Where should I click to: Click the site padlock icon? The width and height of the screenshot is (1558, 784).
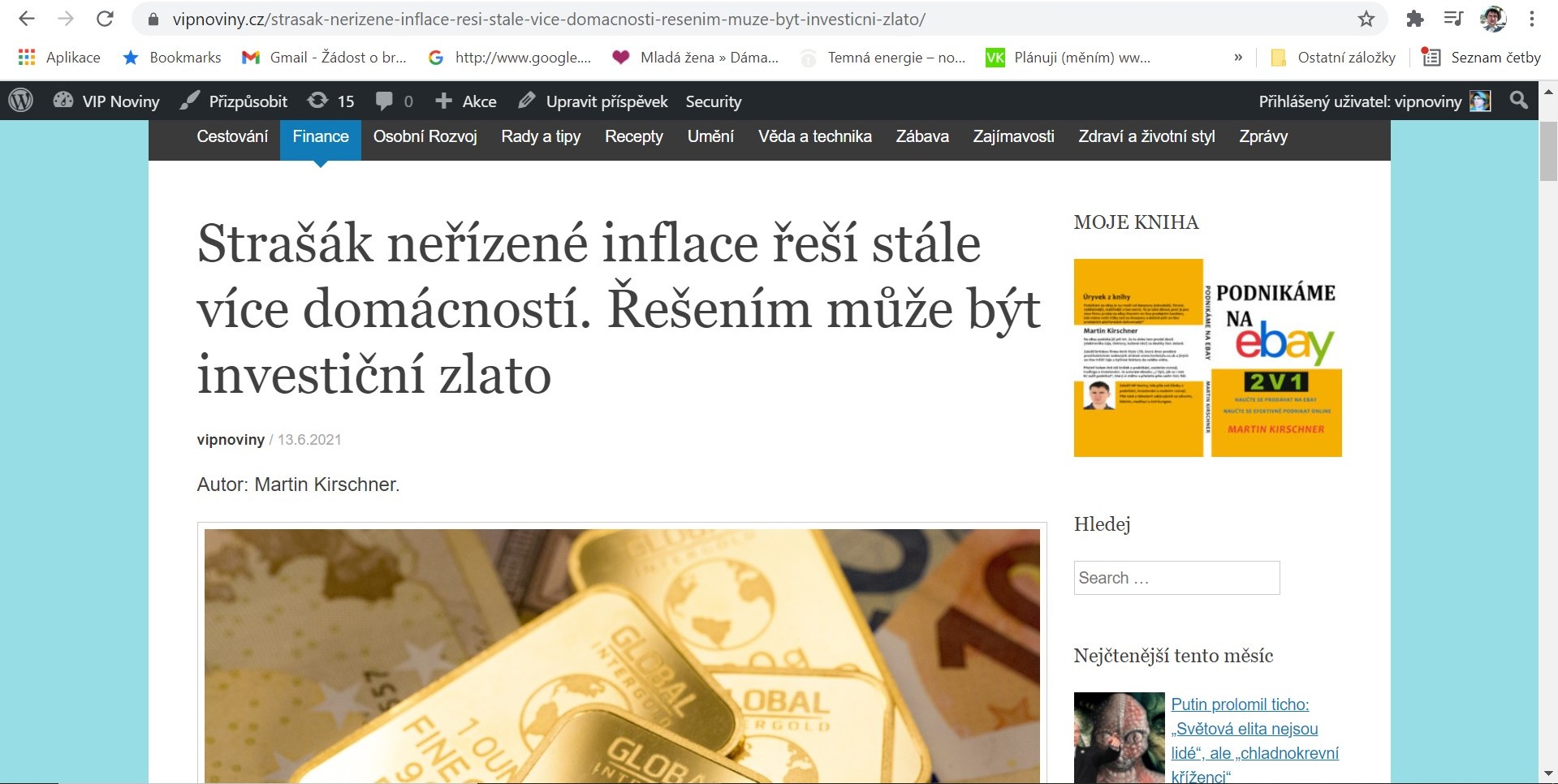(153, 19)
